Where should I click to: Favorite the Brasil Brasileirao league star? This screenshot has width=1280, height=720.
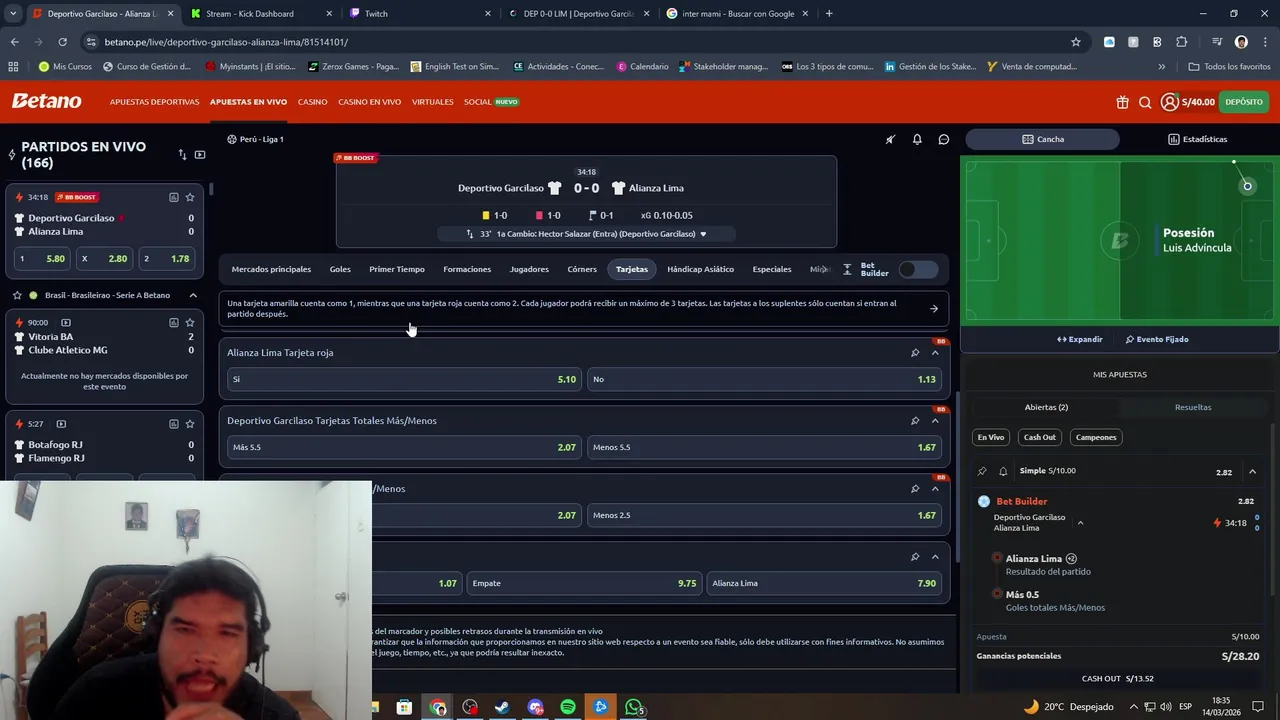tap(17, 295)
